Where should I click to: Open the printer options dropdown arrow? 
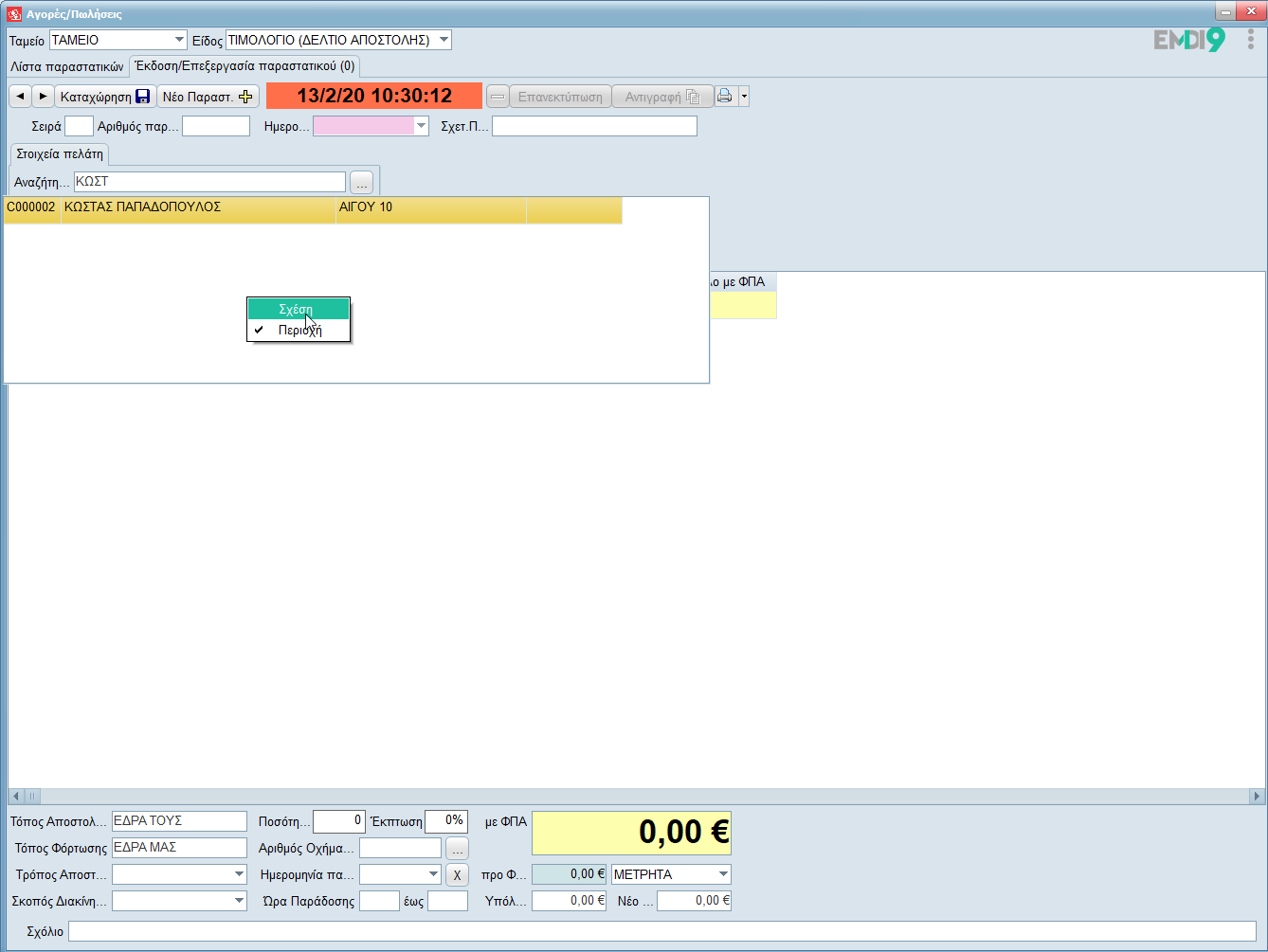point(744,97)
